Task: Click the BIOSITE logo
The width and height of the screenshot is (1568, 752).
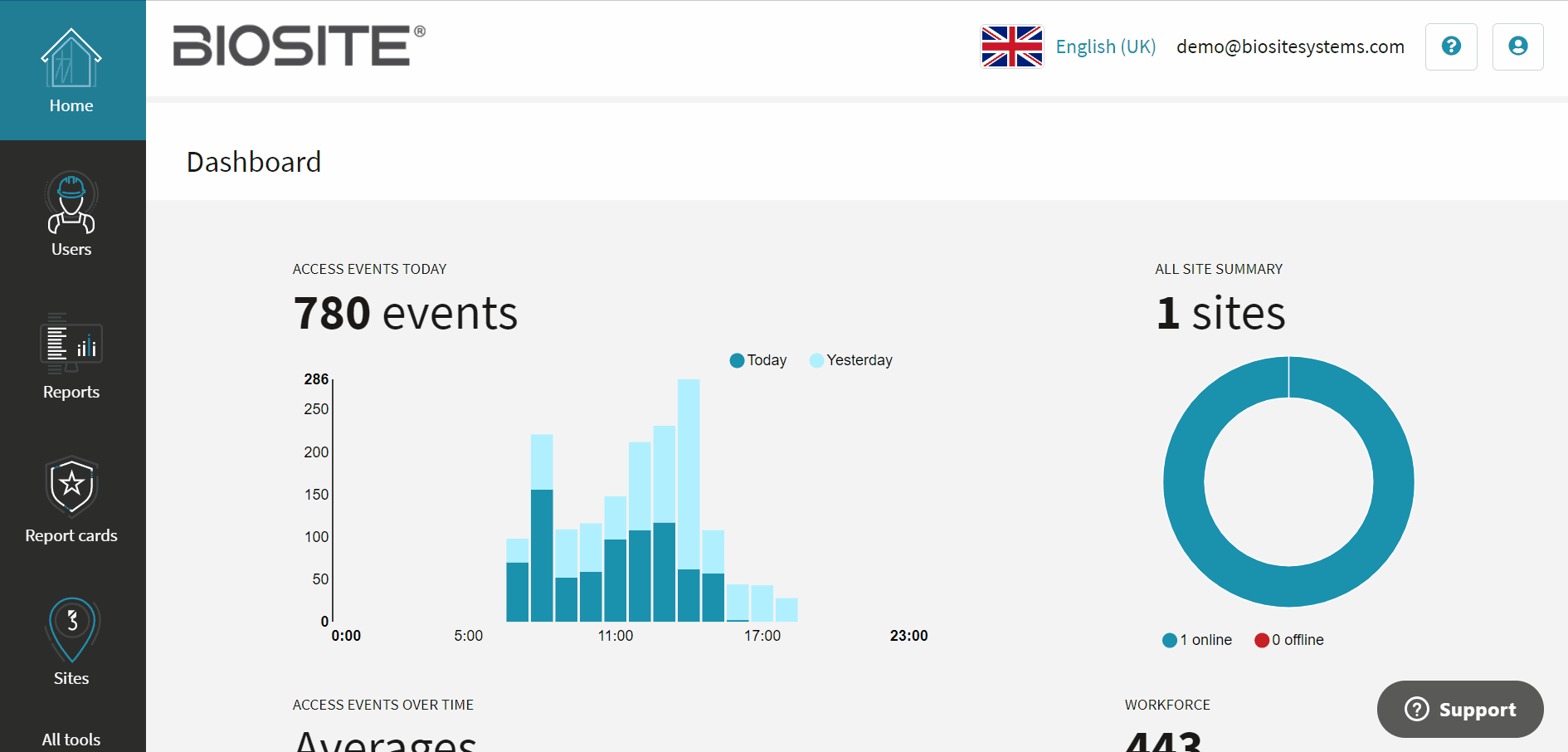Action: point(299,46)
